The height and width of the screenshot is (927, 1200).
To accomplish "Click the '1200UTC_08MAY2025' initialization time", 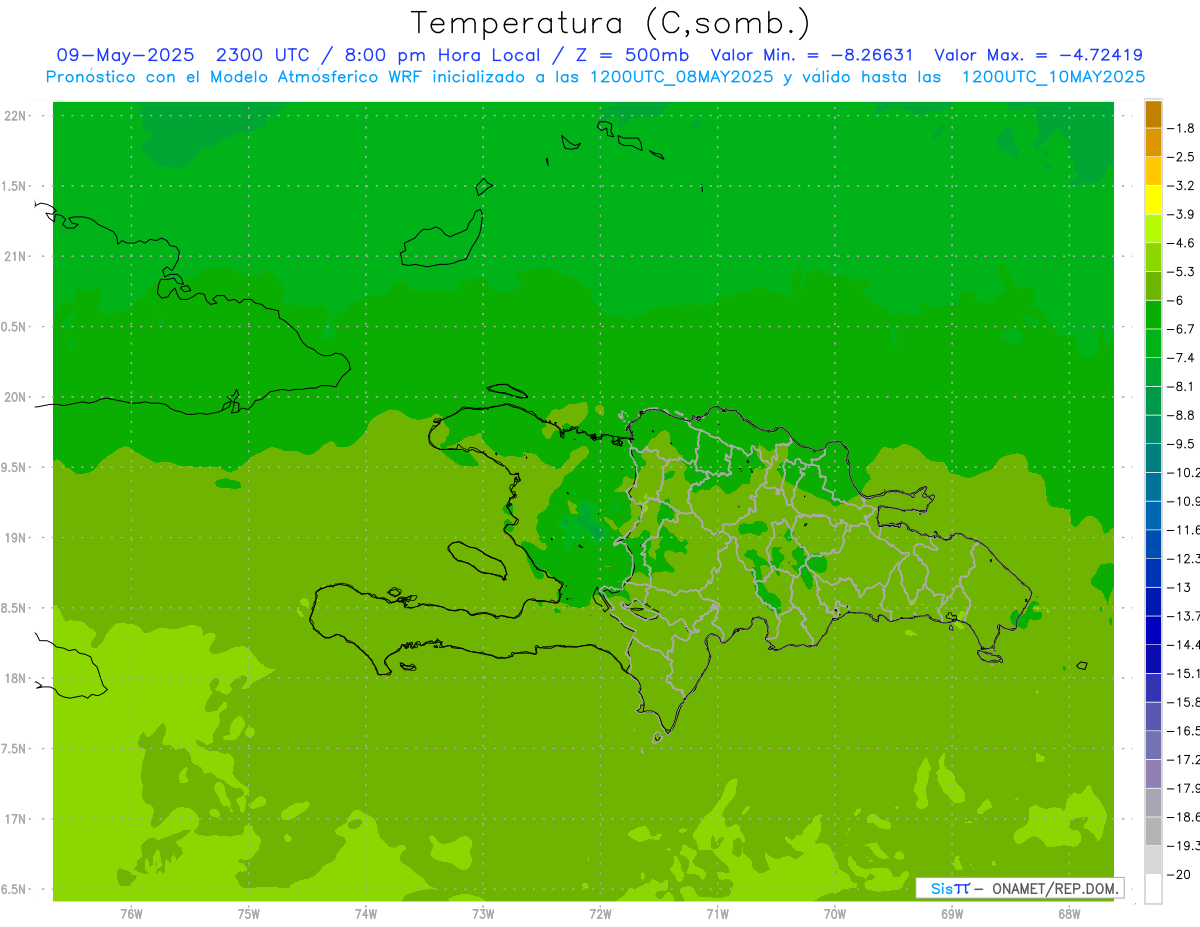I will pos(681,77).
